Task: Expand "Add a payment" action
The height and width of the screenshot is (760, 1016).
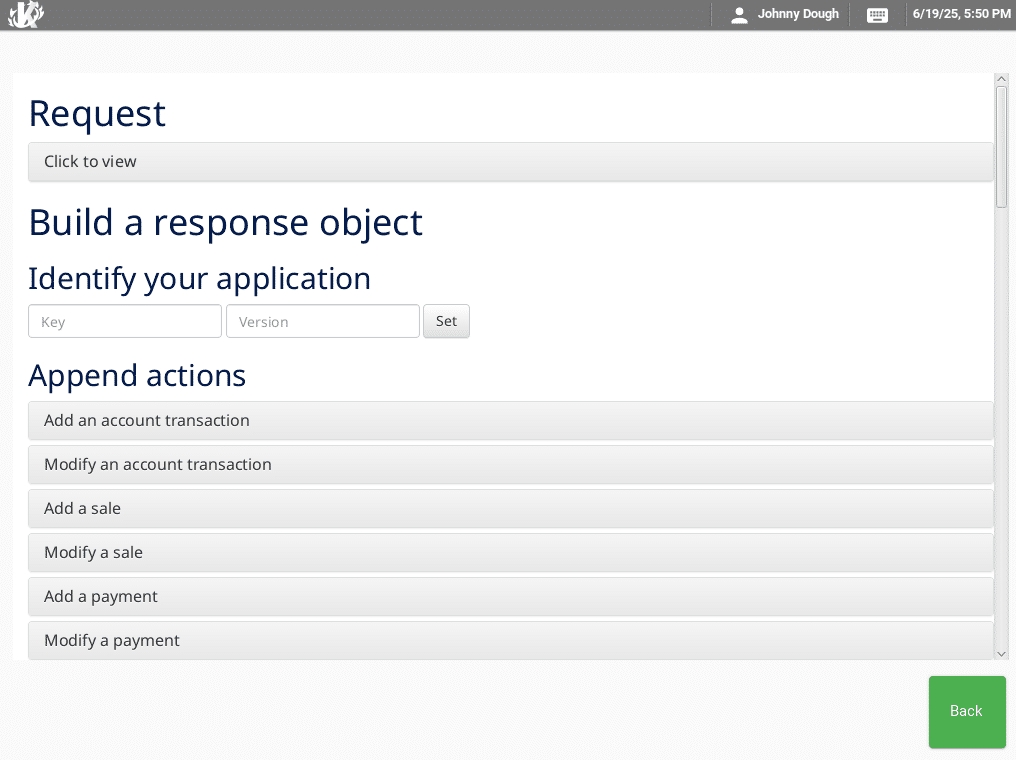Action: click(511, 597)
